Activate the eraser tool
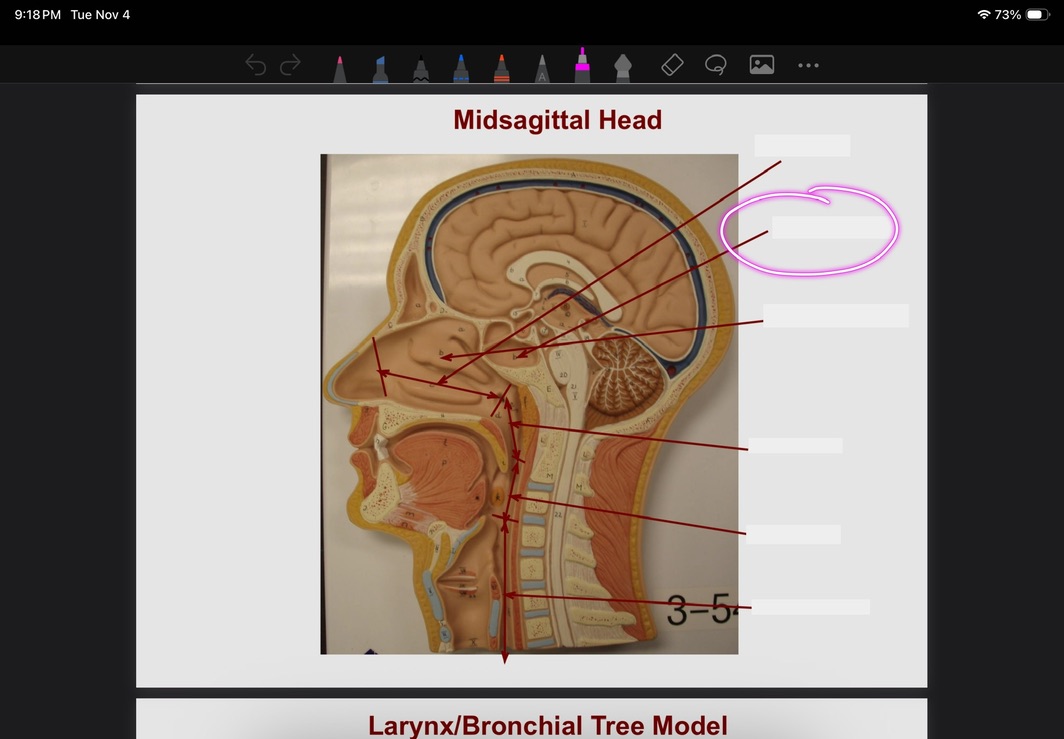 (672, 65)
